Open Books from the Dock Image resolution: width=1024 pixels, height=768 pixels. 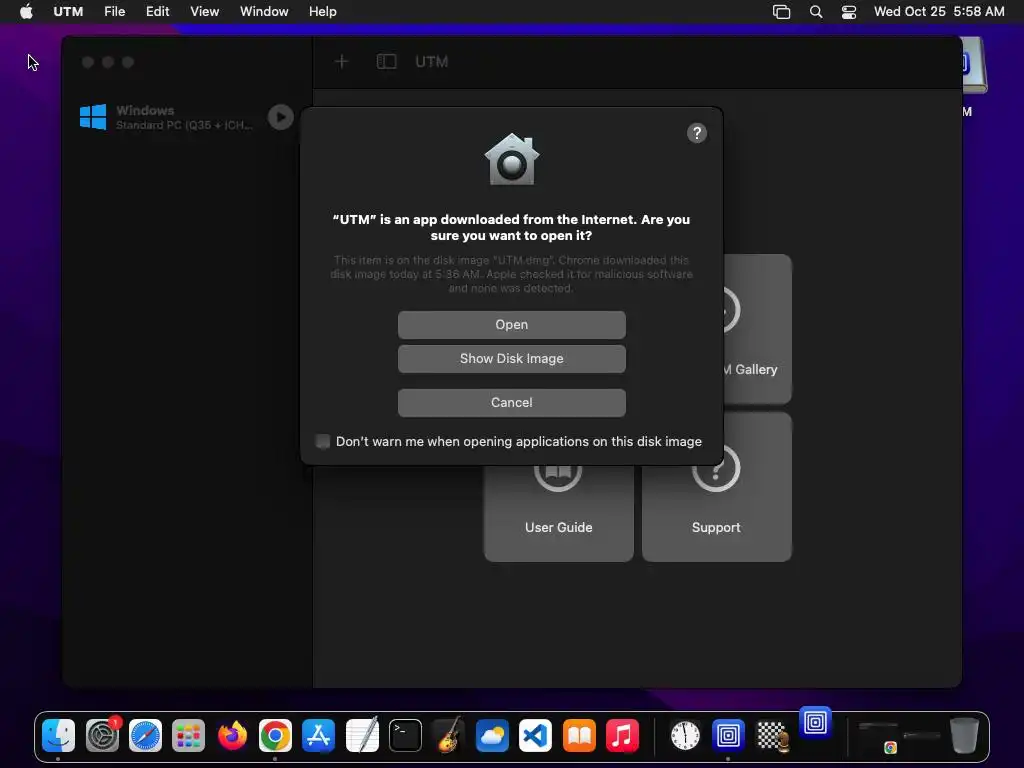(579, 736)
